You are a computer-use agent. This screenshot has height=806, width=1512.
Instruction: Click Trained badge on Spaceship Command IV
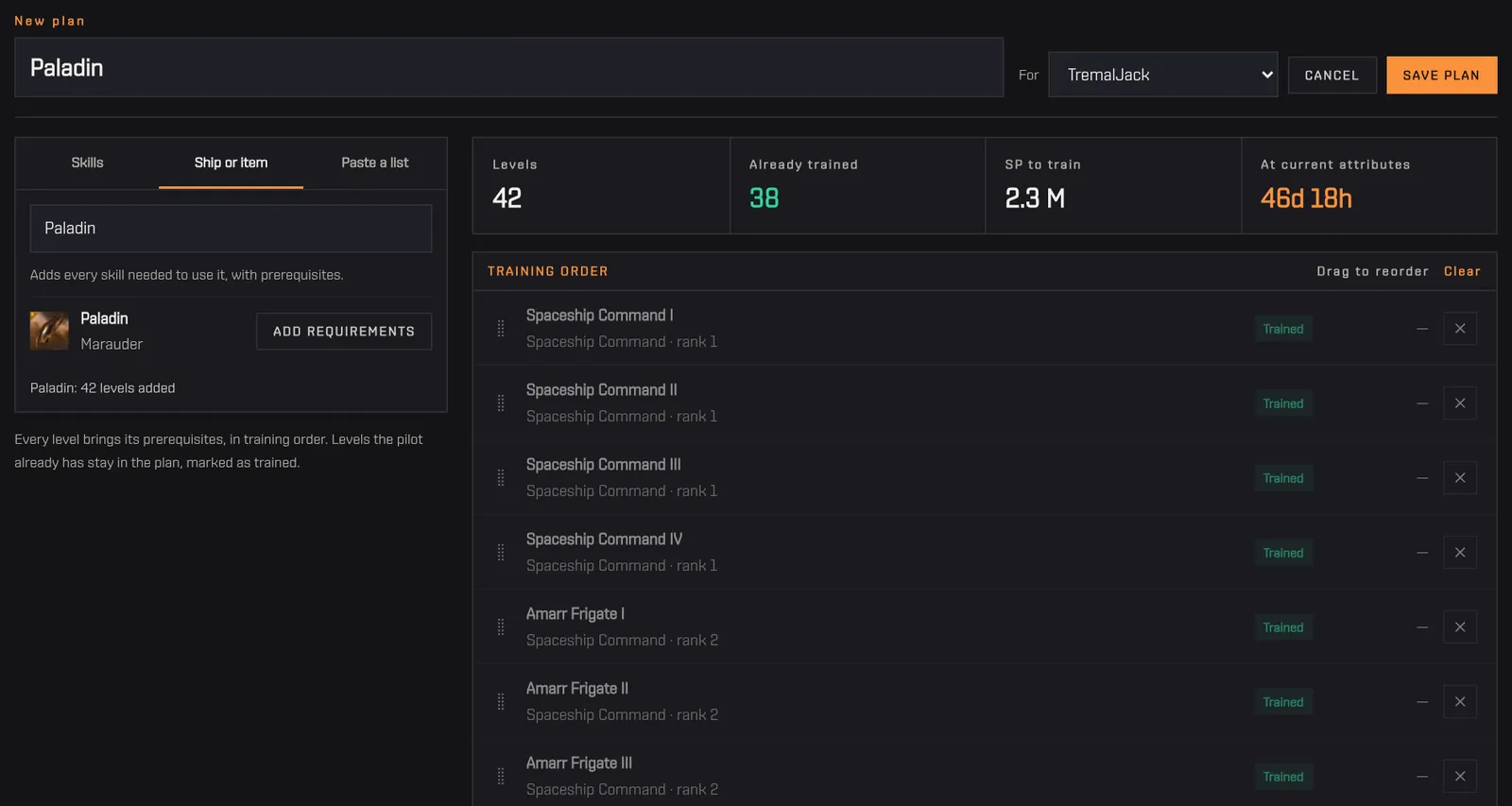[x=1283, y=553]
